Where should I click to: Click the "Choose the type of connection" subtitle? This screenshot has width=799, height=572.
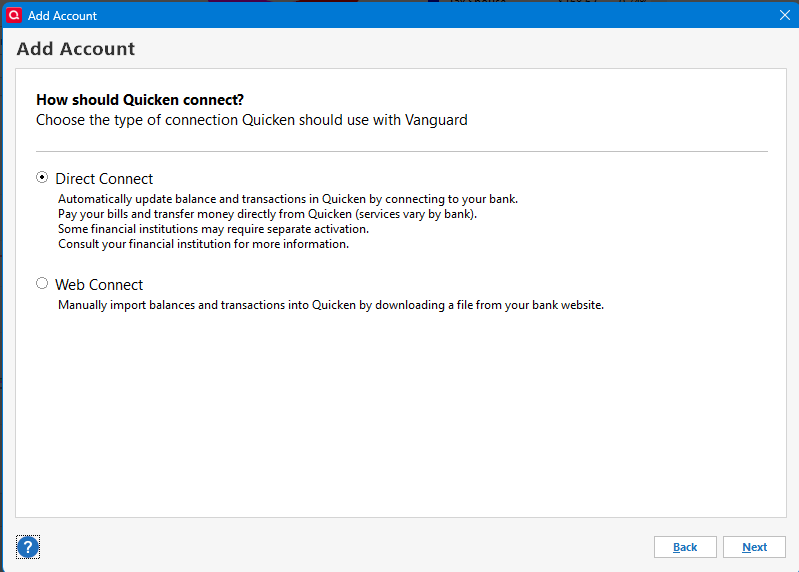(251, 120)
